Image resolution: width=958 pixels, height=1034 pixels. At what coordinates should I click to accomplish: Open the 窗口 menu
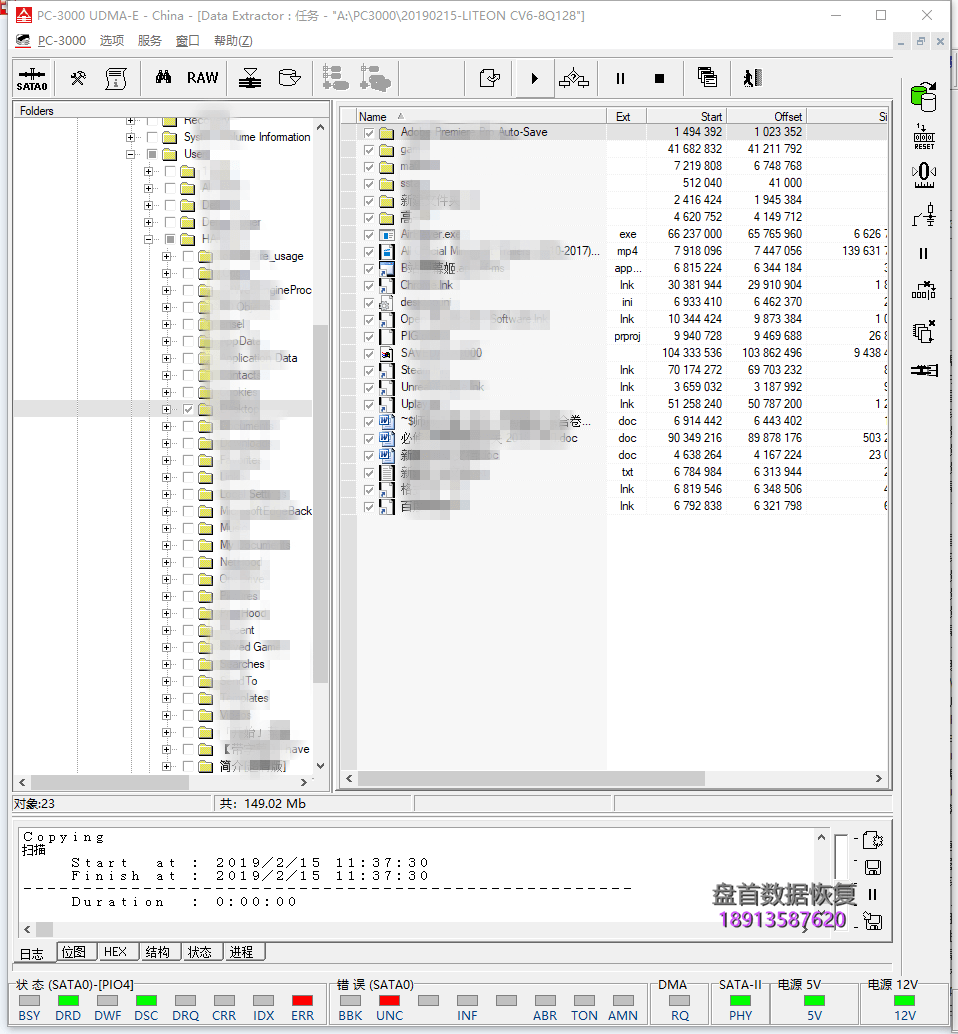[x=187, y=41]
